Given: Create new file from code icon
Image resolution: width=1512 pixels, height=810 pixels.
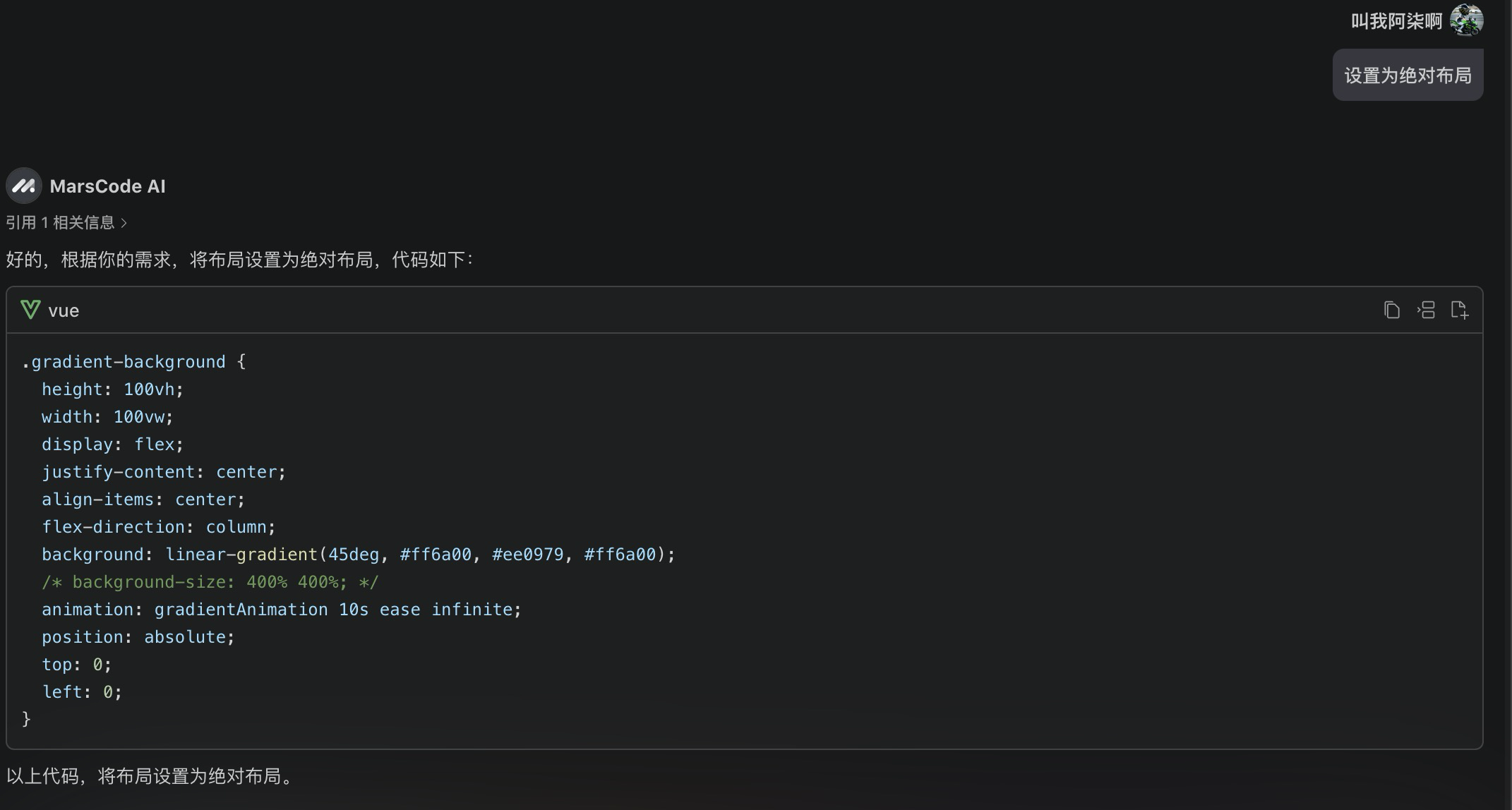Looking at the screenshot, I should coord(1459,310).
